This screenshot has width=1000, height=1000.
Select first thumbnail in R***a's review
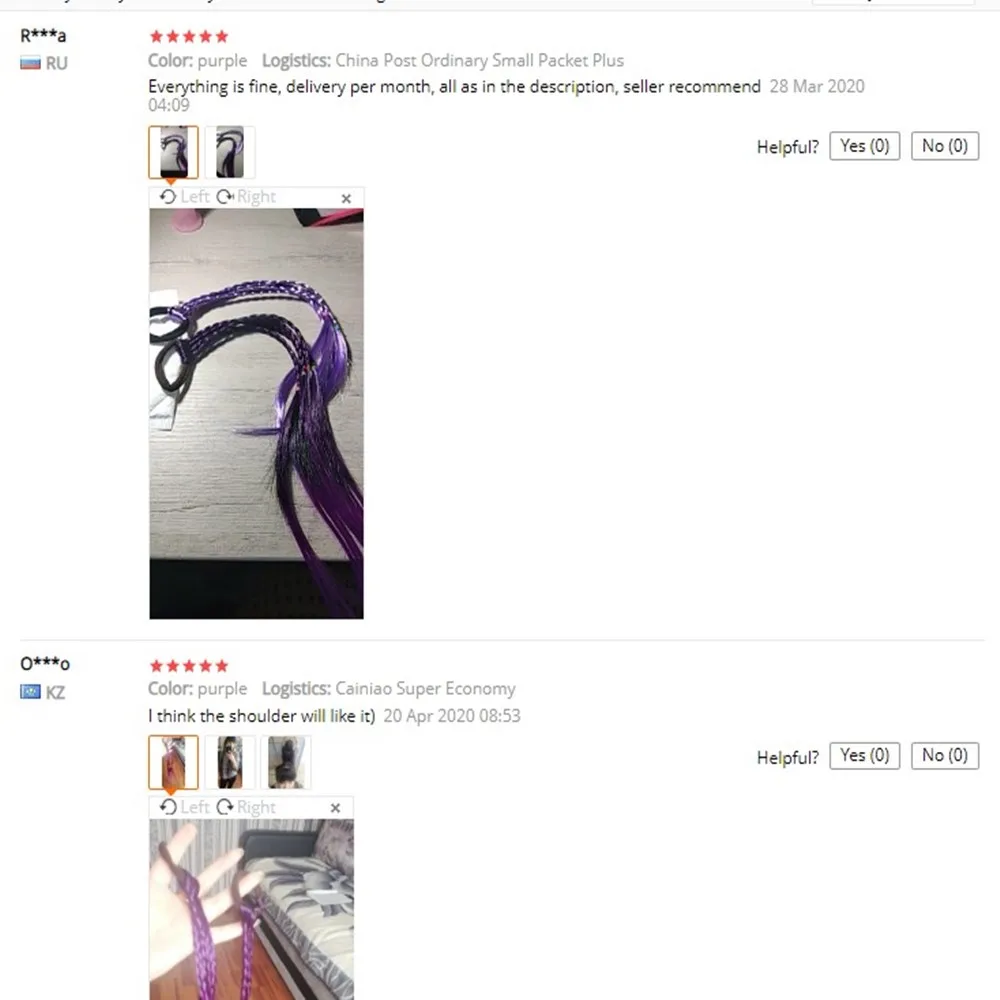pos(173,152)
